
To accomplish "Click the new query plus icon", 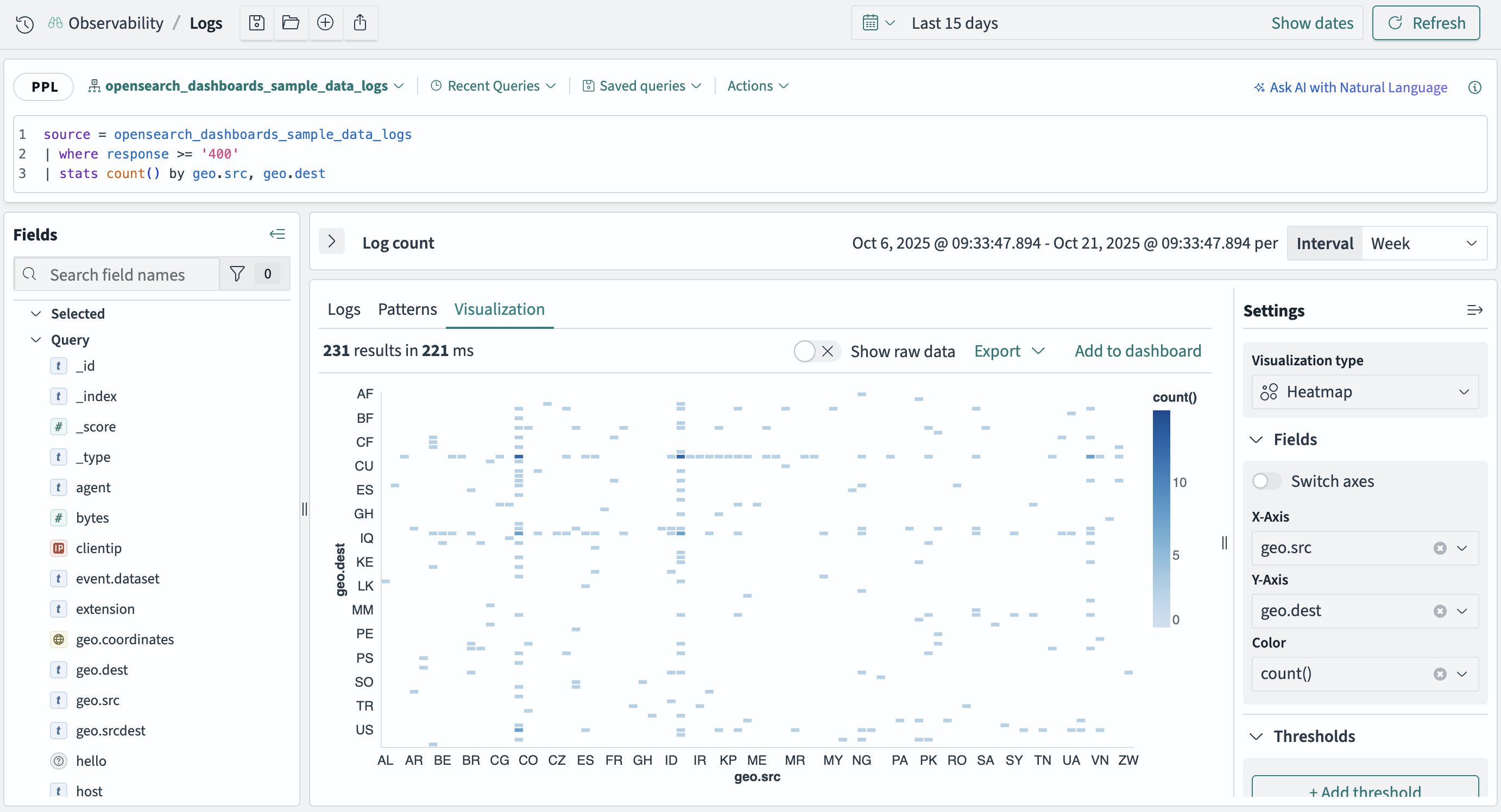I will [x=325, y=23].
